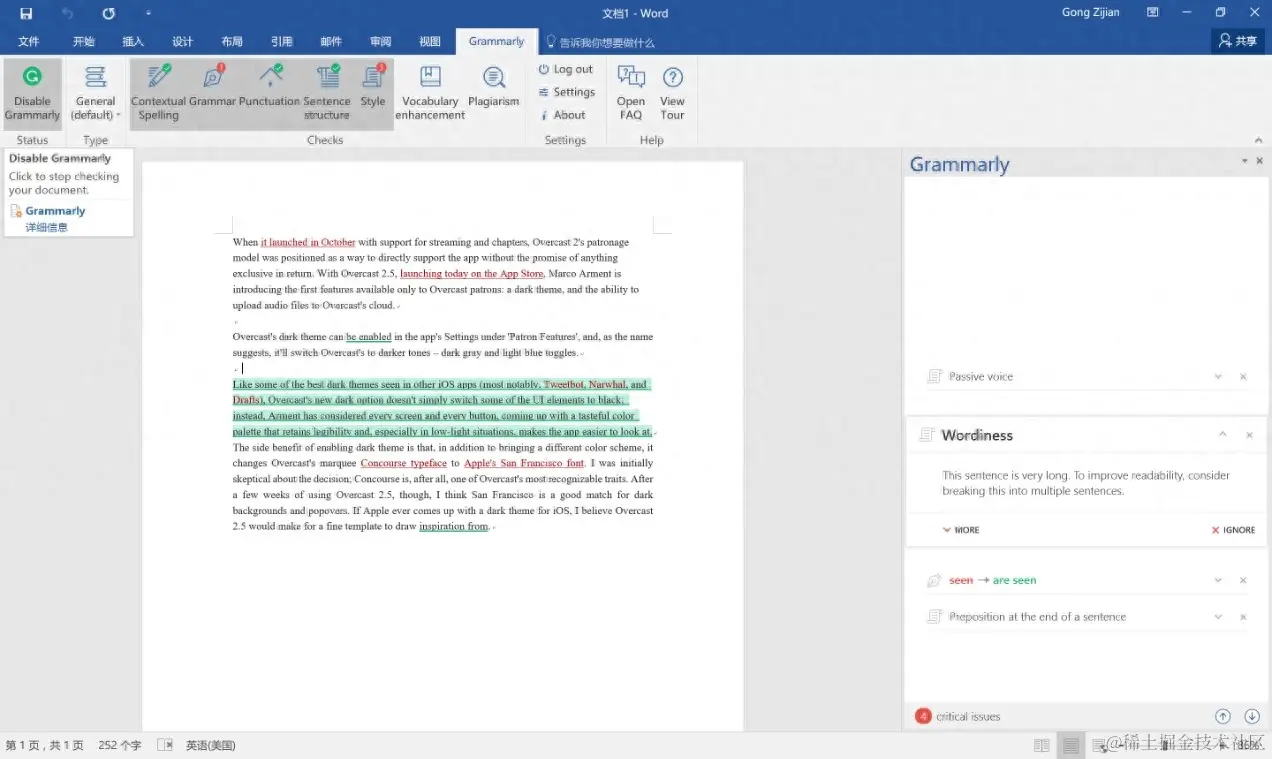
Task: Open the Grammarly FAQ
Action: coord(631,93)
